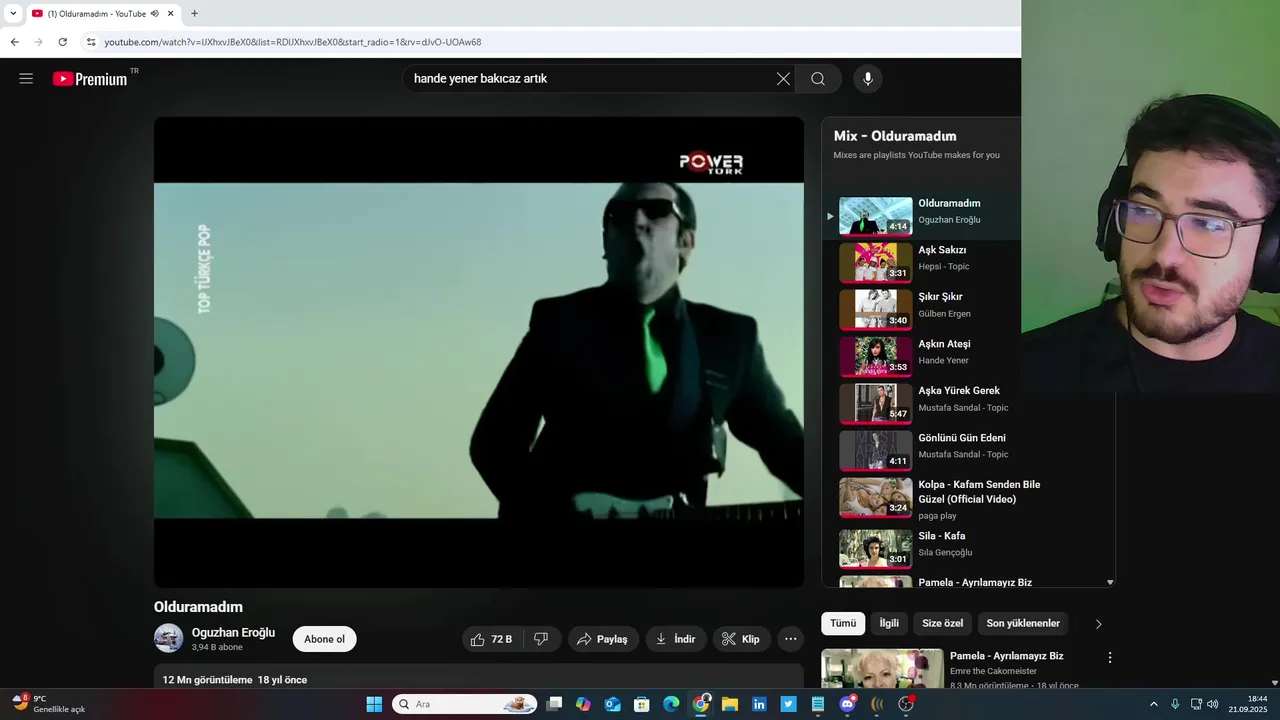Image resolution: width=1280 pixels, height=720 pixels.
Task: Show hidden system tray icons chevron
Action: click(x=1153, y=704)
